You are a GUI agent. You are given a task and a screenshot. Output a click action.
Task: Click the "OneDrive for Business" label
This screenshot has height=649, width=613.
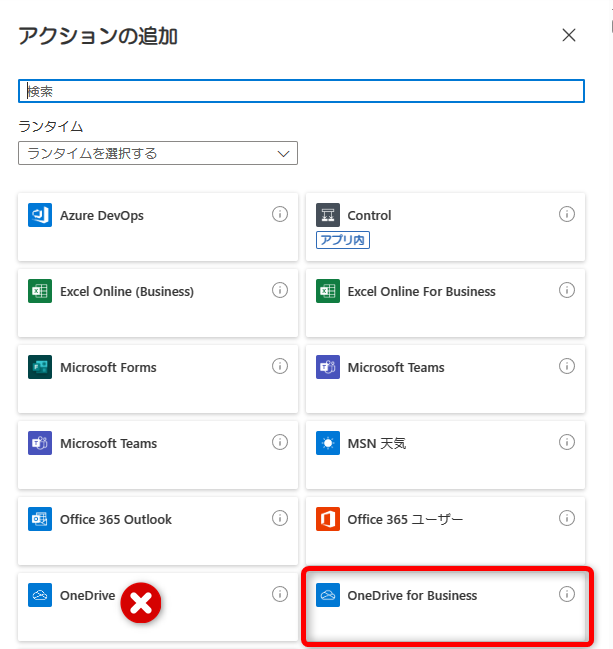coord(412,596)
